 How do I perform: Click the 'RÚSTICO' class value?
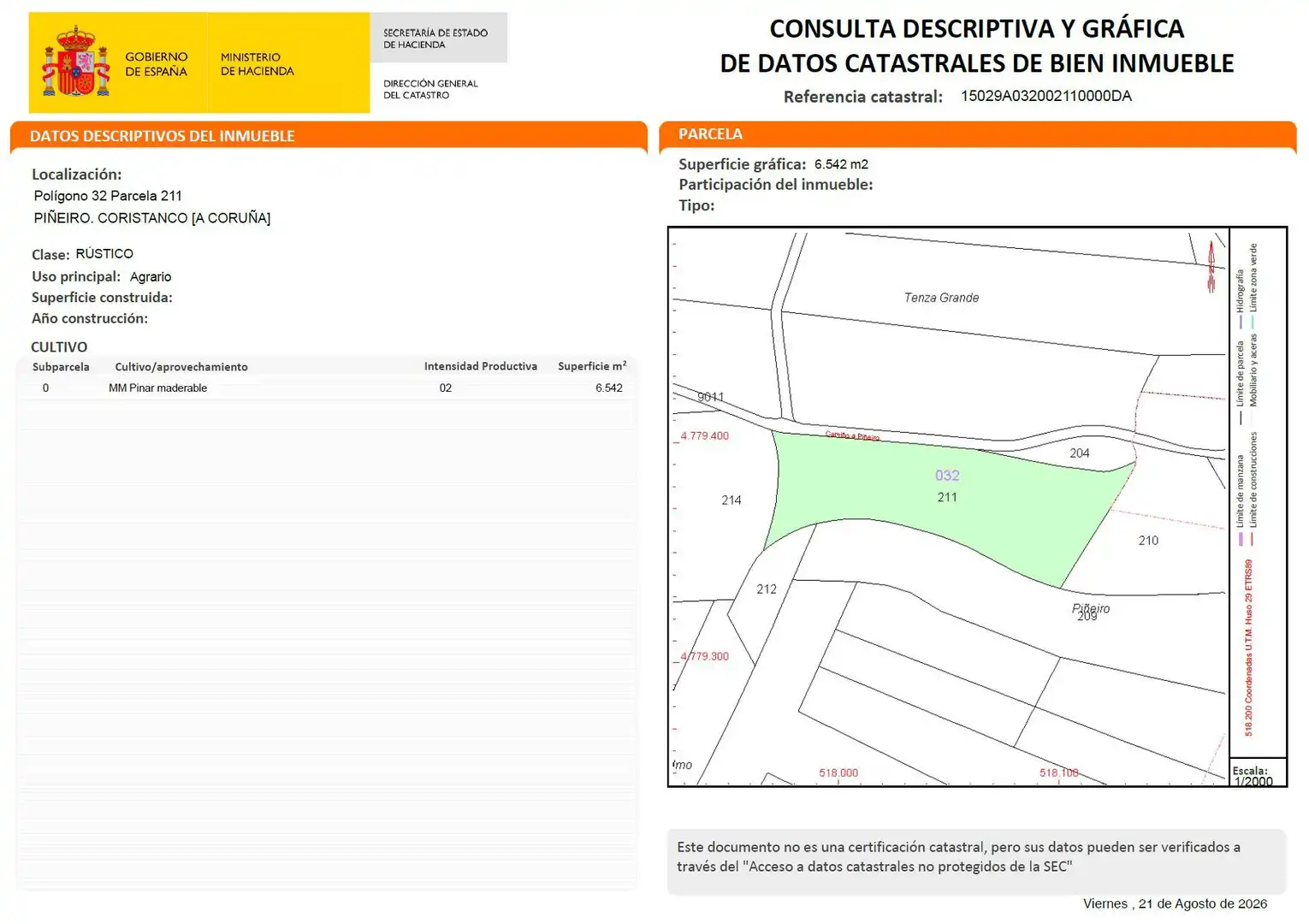click(x=104, y=254)
